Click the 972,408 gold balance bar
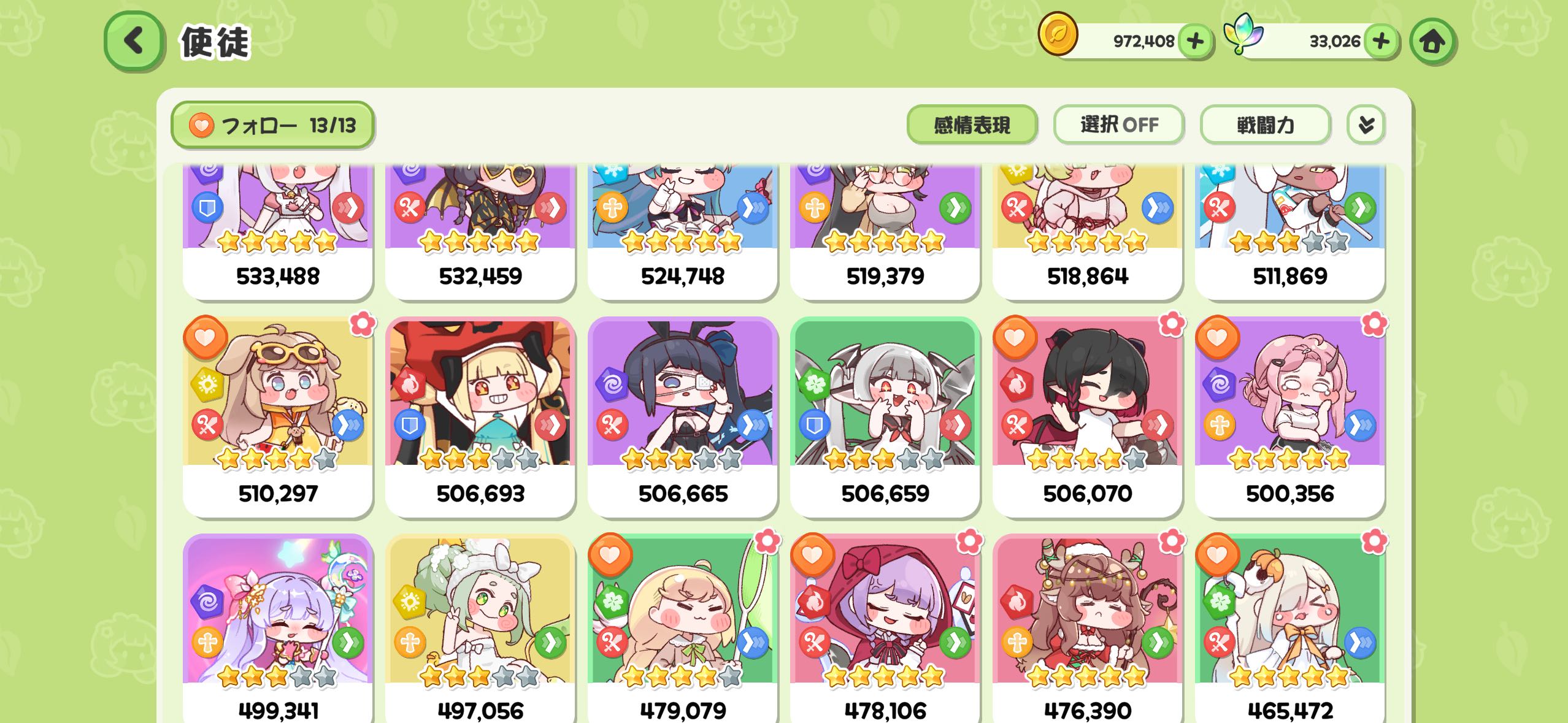 (x=1129, y=42)
